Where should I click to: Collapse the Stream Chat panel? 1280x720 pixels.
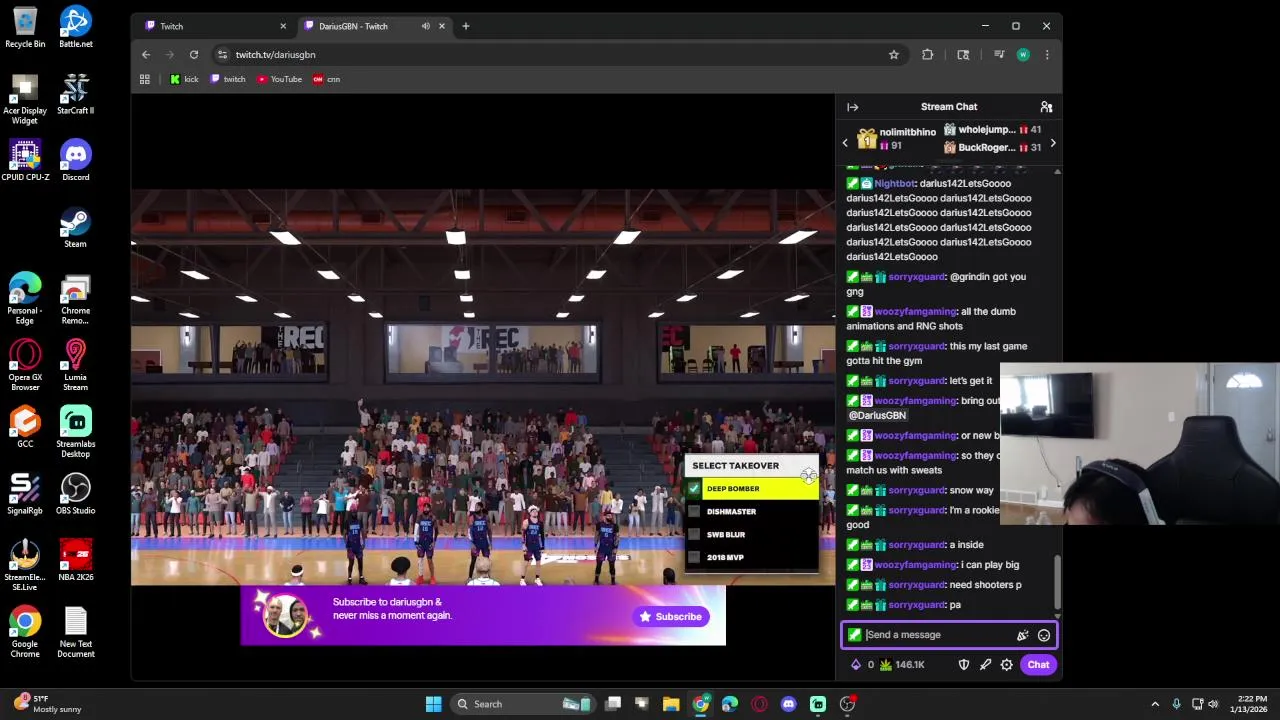[853, 107]
